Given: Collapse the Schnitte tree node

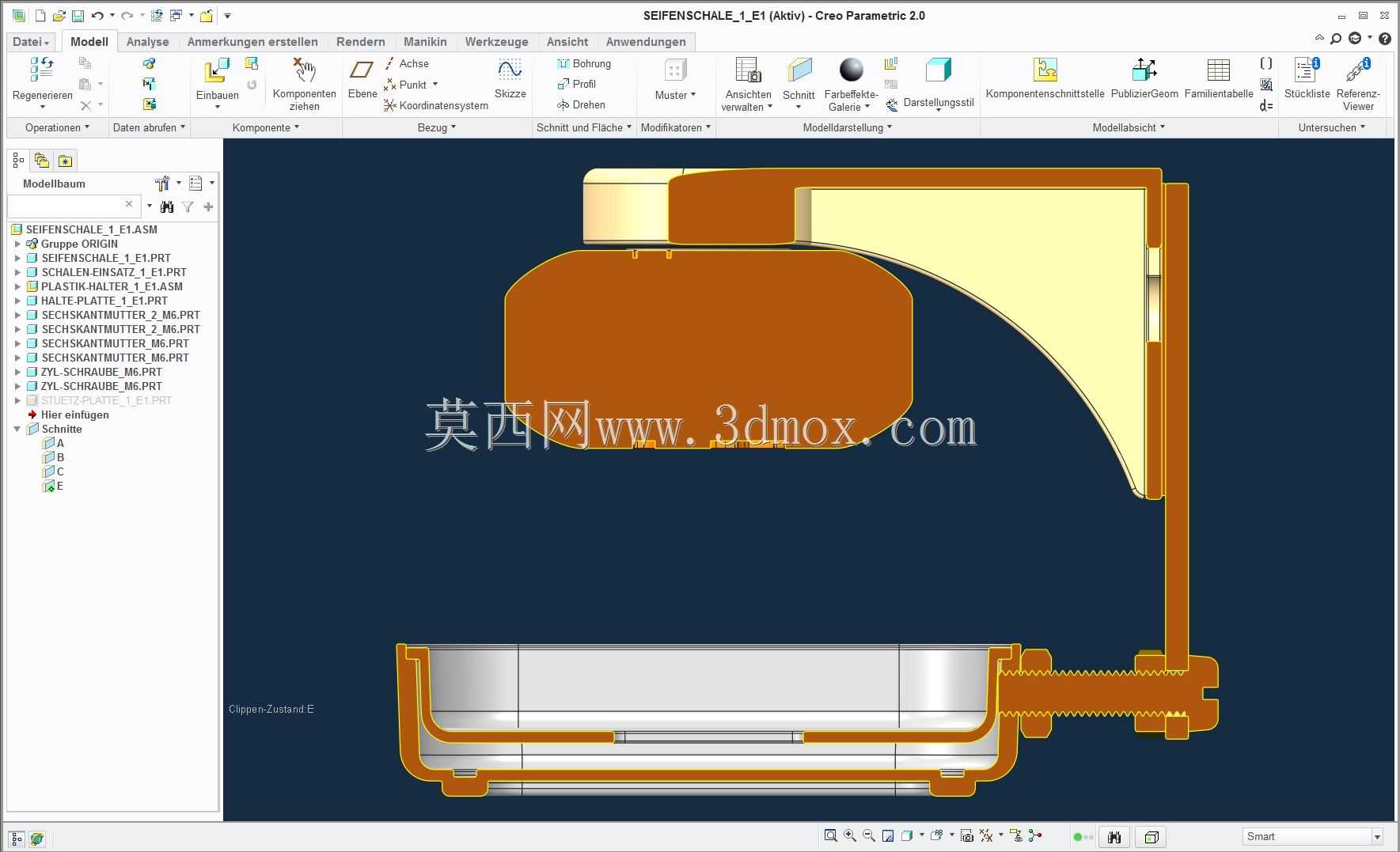Looking at the screenshot, I should pos(17,429).
